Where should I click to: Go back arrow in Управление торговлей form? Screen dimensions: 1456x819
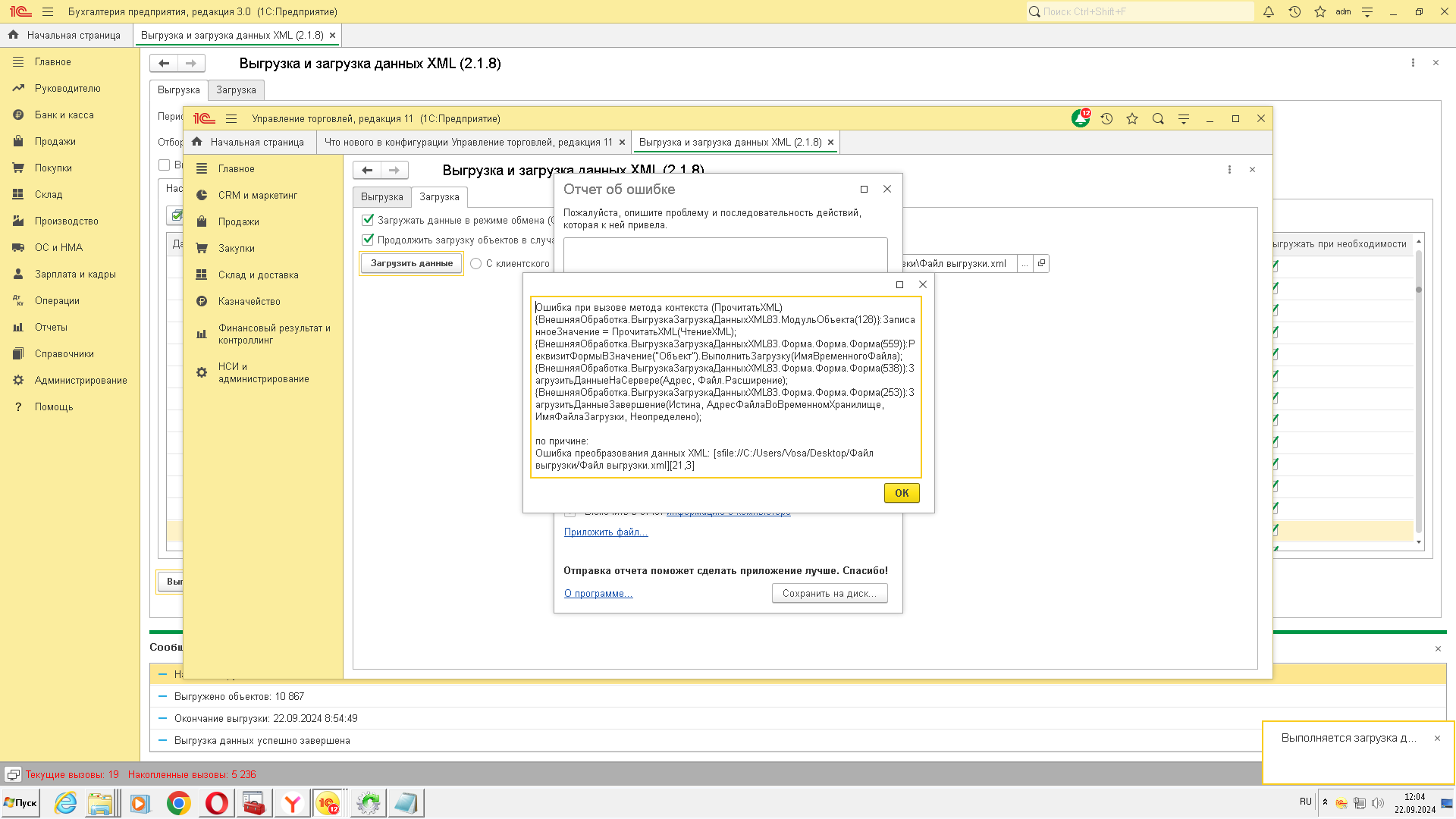click(367, 170)
